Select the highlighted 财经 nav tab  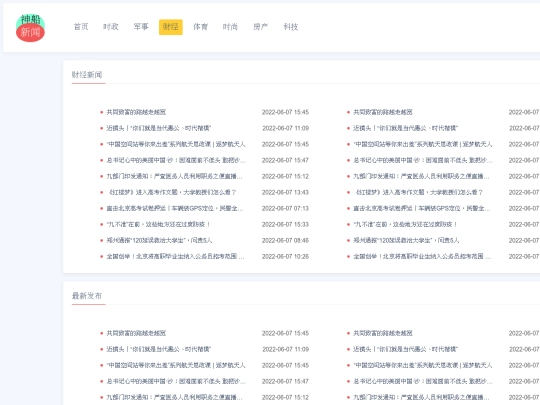point(171,27)
